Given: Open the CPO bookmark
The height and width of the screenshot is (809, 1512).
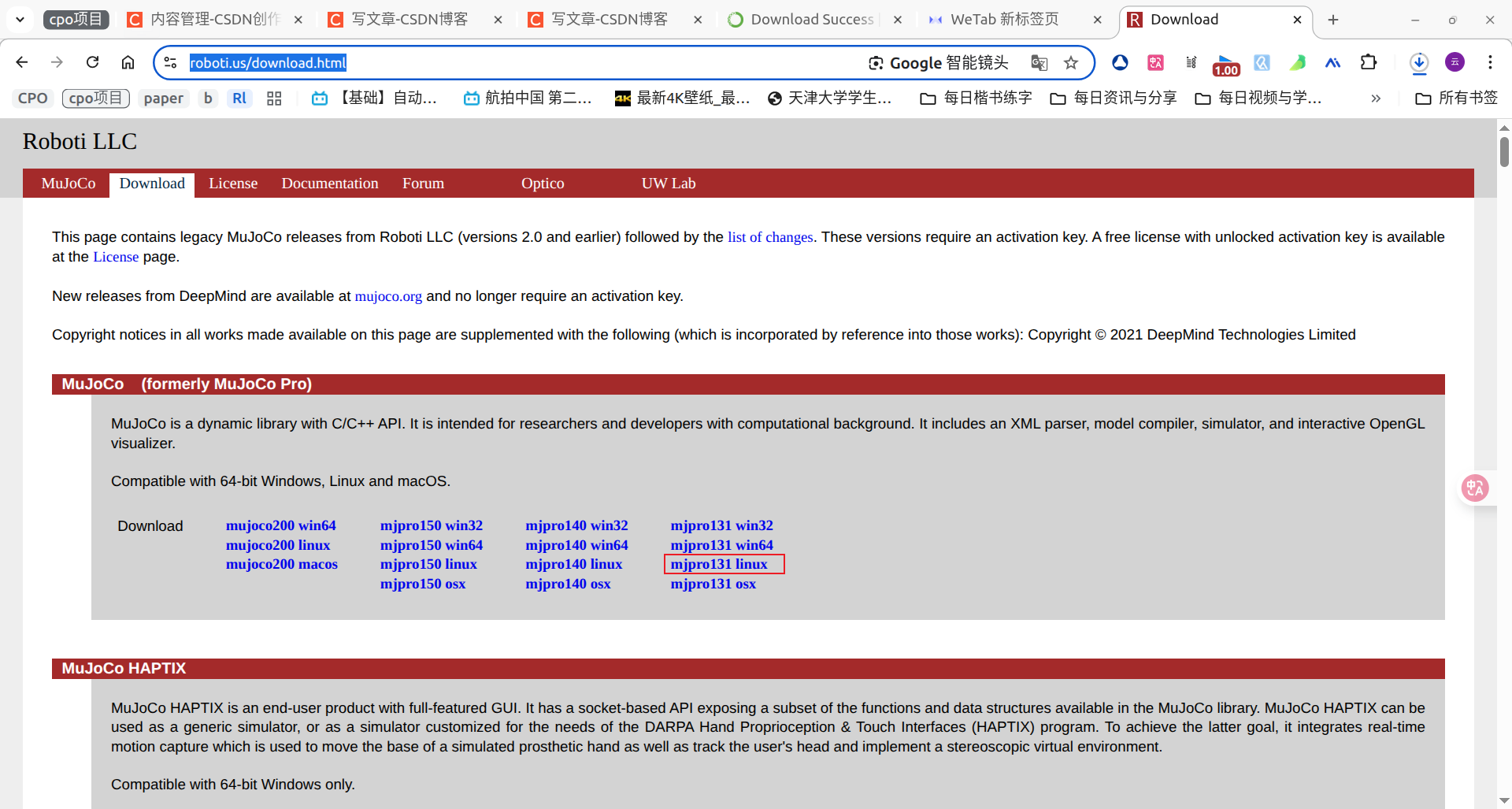Looking at the screenshot, I should pos(32,98).
